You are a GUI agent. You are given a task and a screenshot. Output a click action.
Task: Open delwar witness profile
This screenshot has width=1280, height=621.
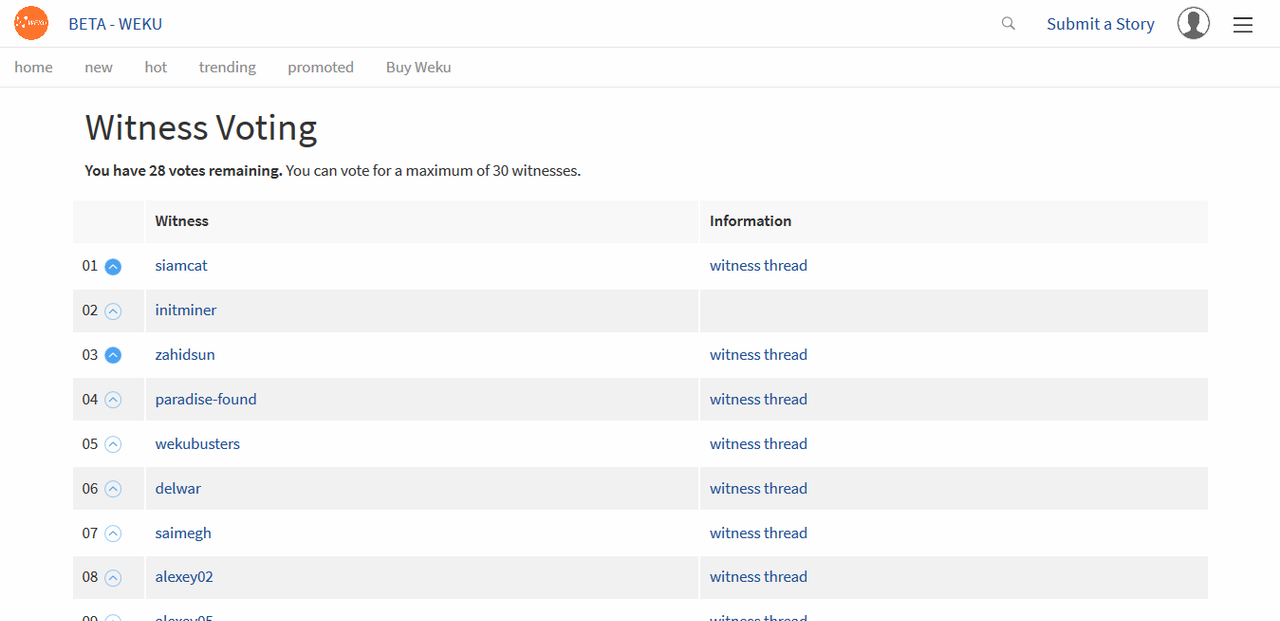click(x=178, y=488)
